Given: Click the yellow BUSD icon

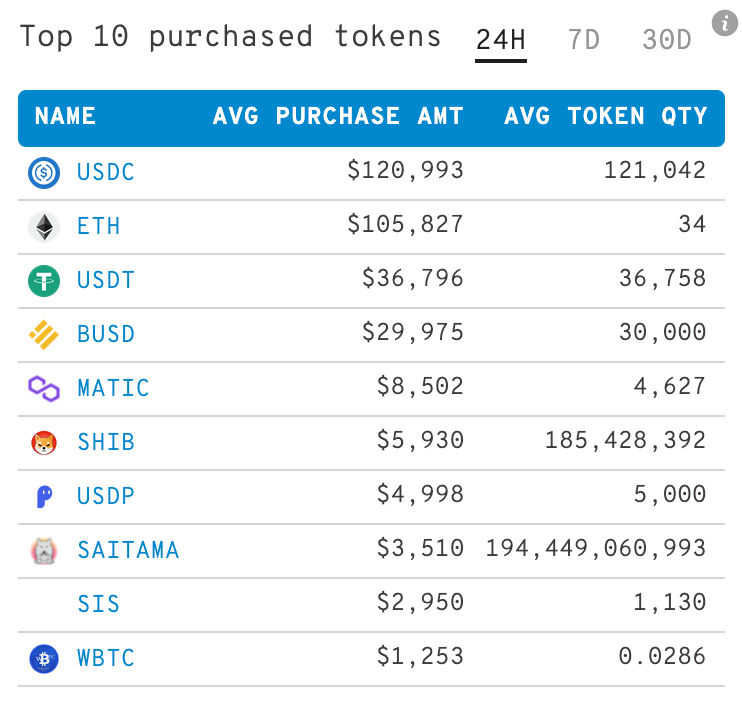Looking at the screenshot, I should [44, 335].
